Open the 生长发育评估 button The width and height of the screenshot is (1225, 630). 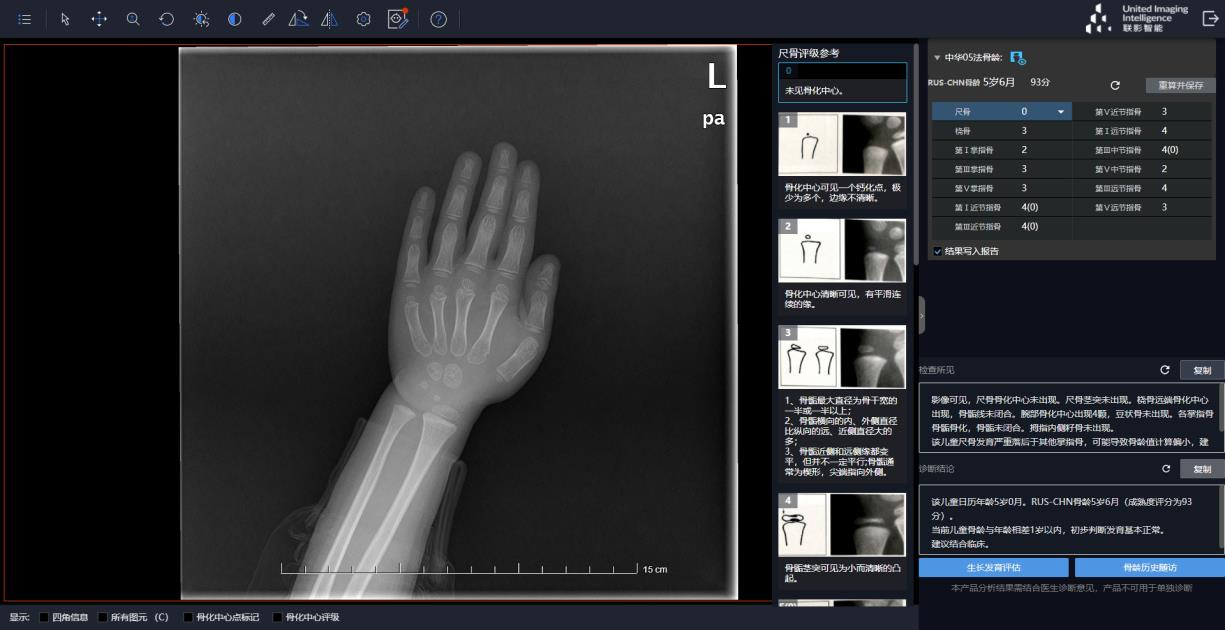[994, 567]
